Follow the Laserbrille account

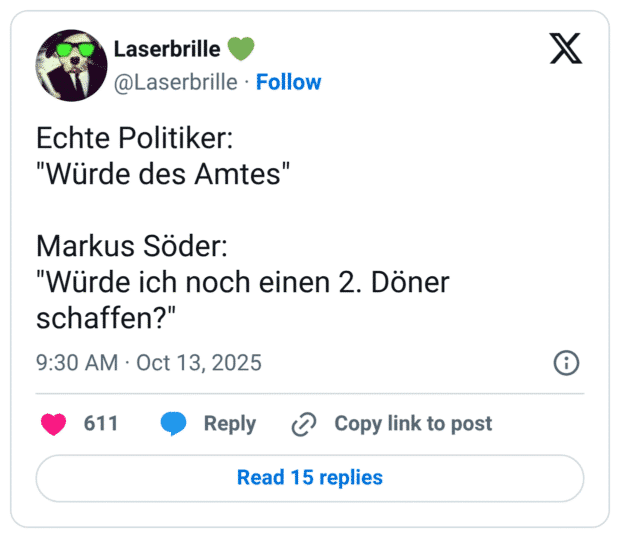[289, 82]
